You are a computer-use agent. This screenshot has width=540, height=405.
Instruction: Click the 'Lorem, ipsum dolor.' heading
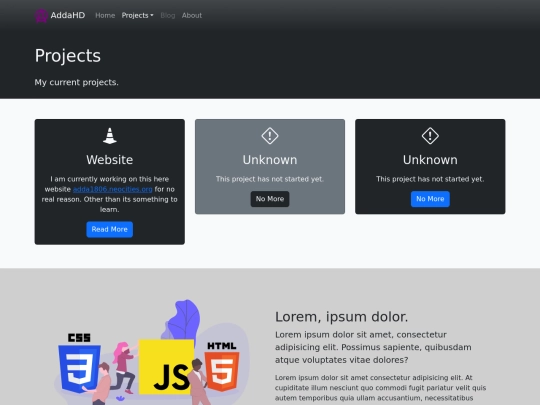click(x=342, y=317)
